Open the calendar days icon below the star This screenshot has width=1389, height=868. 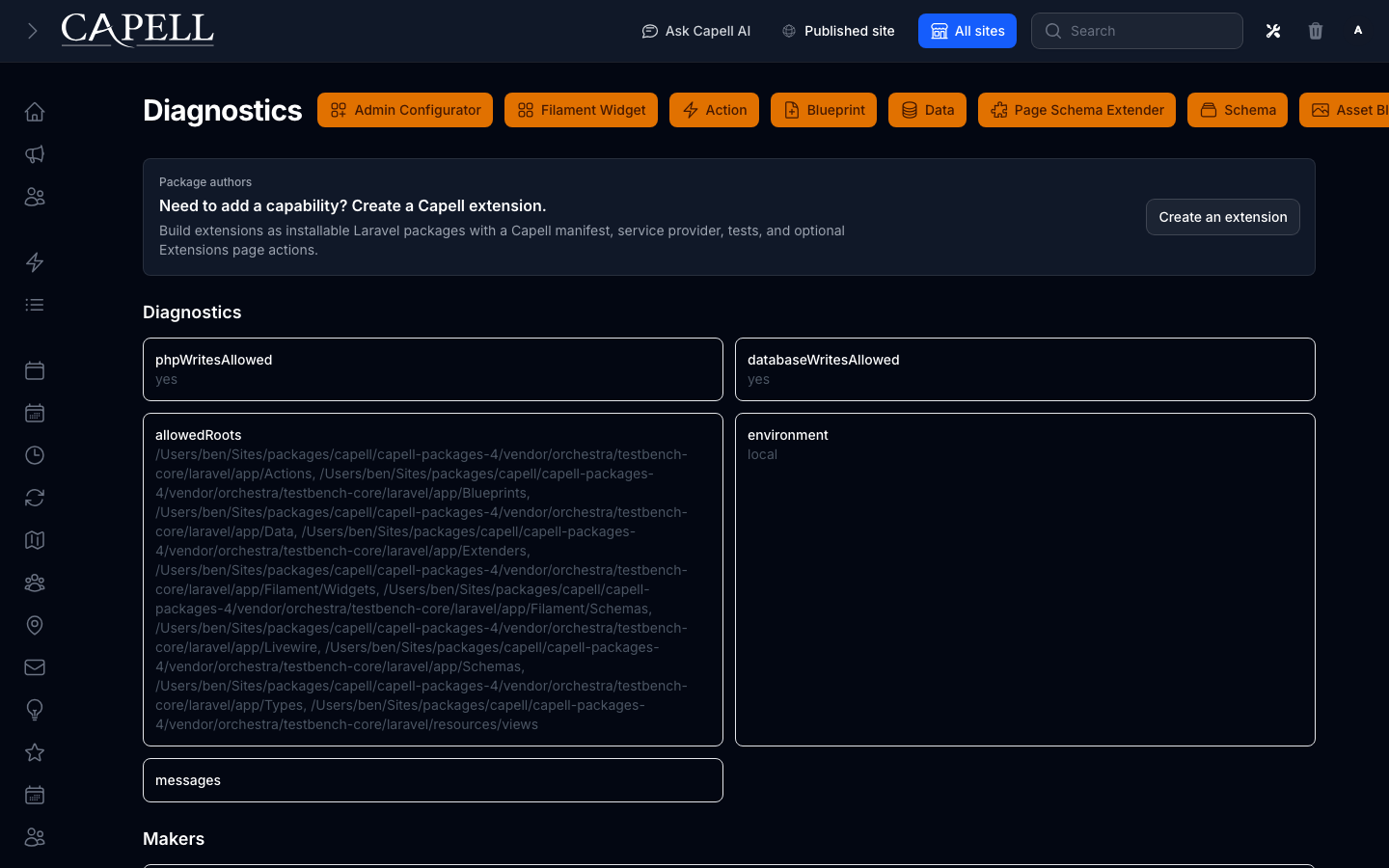(x=35, y=795)
